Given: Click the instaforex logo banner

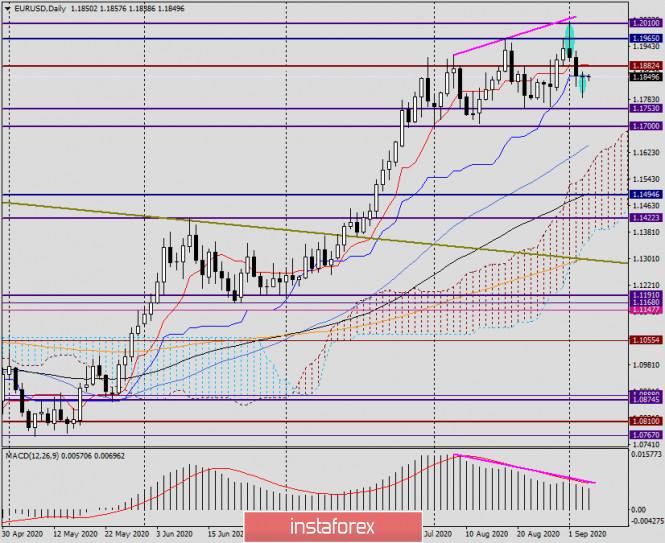Looking at the screenshot, I should pyautogui.click(x=333, y=526).
